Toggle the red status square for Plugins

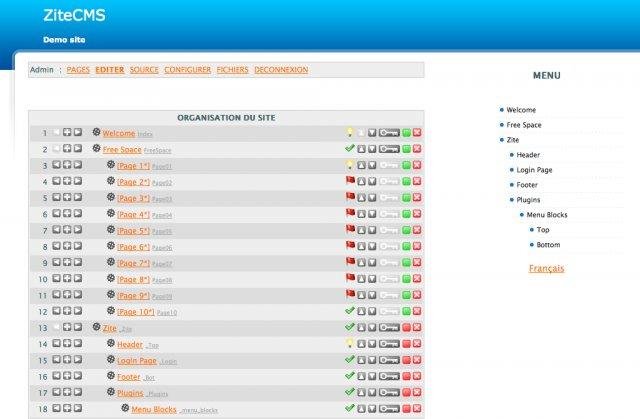[x=406, y=392]
